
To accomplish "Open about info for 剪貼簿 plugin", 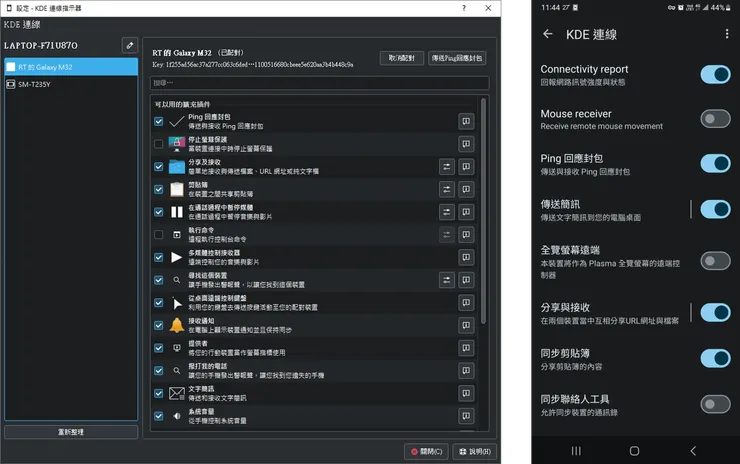I will 466,189.
